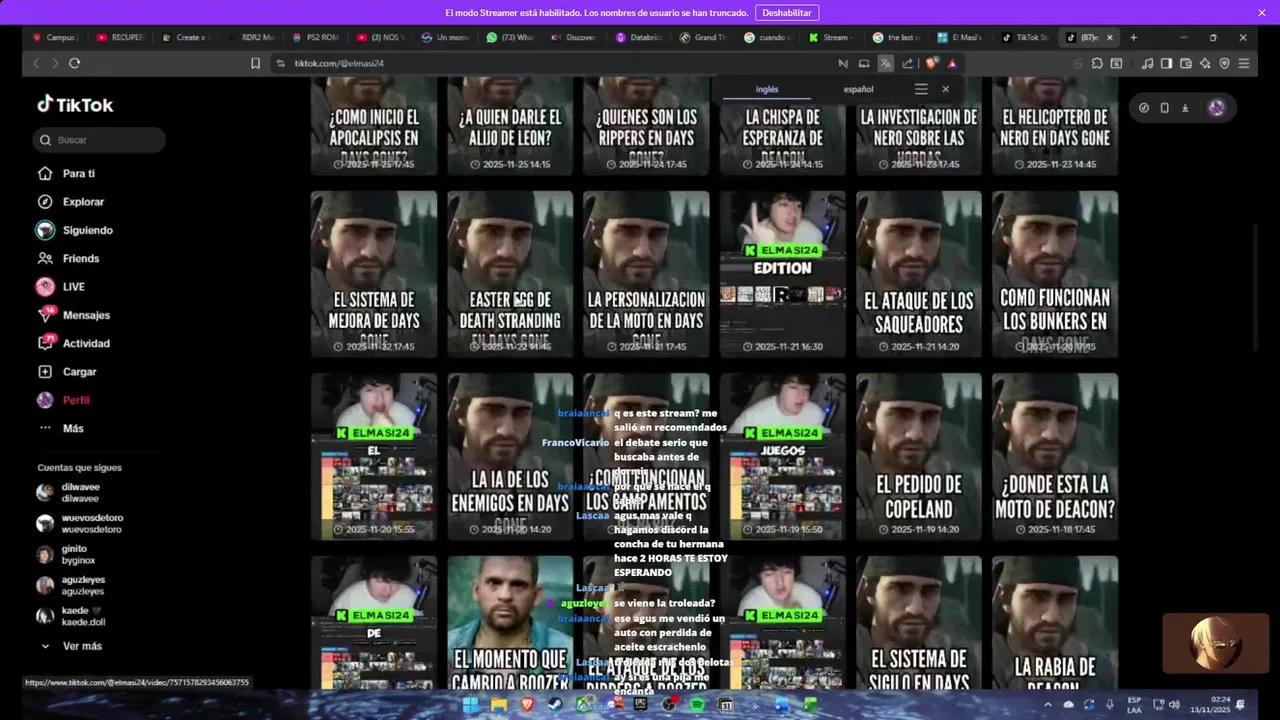Open ELMASI24 Edition video thumbnail
The height and width of the screenshot is (720, 1280).
[783, 274]
